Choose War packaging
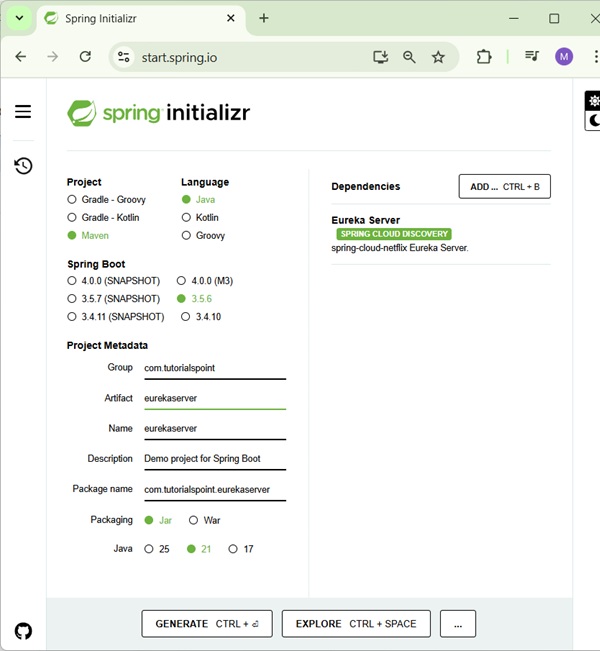 tap(204, 520)
